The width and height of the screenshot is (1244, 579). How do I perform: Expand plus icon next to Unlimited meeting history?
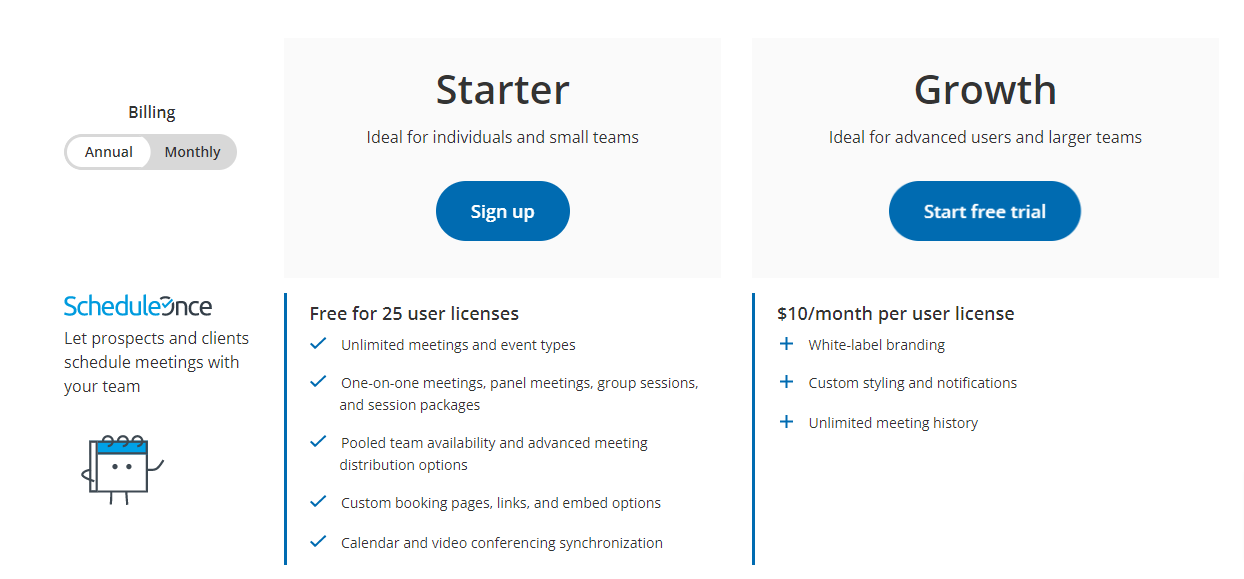(x=786, y=422)
